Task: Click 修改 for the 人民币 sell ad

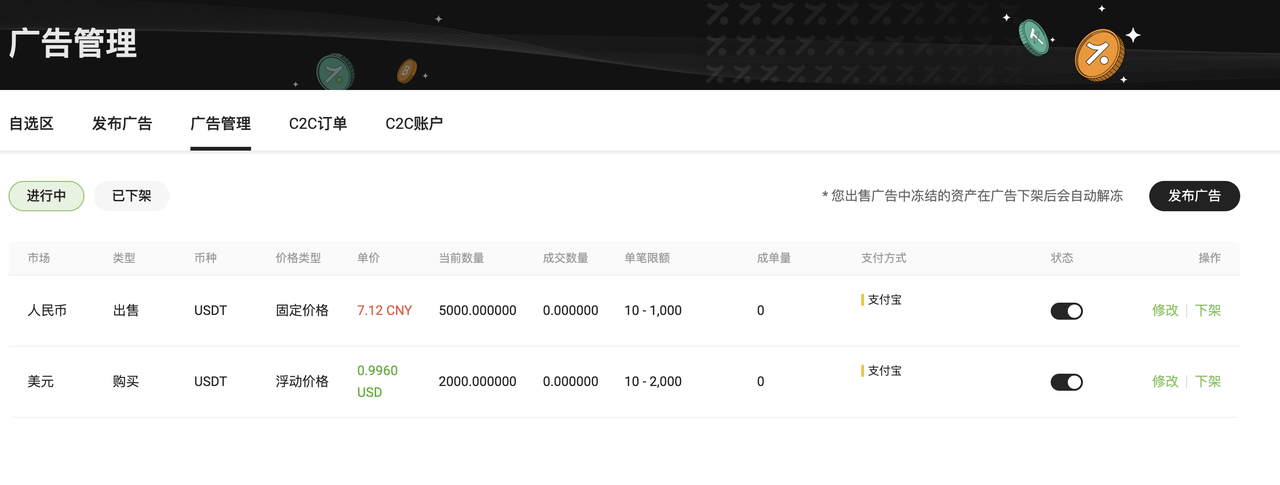Action: tap(1165, 311)
